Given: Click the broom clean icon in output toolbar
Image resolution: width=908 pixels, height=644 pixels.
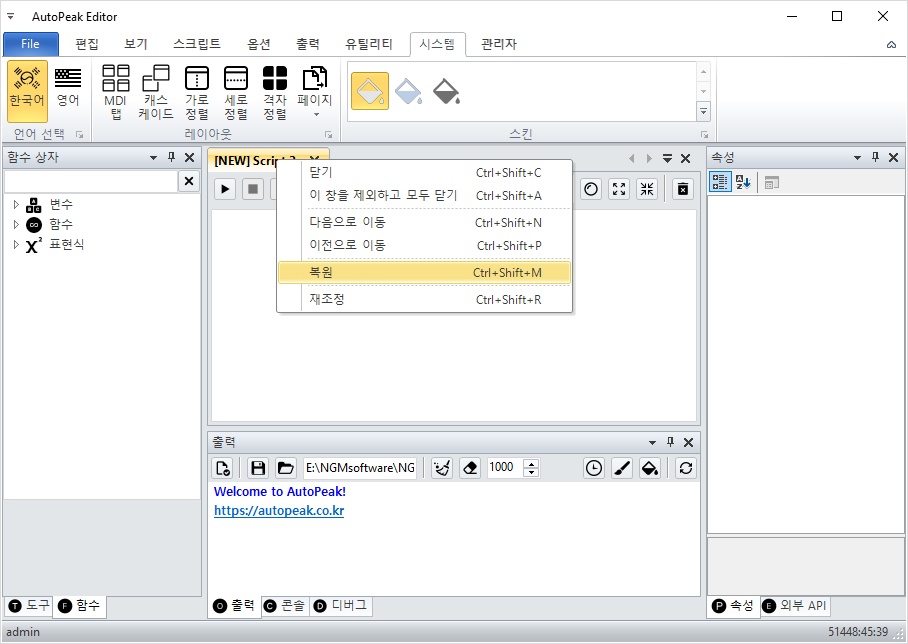Looking at the screenshot, I should tap(442, 468).
